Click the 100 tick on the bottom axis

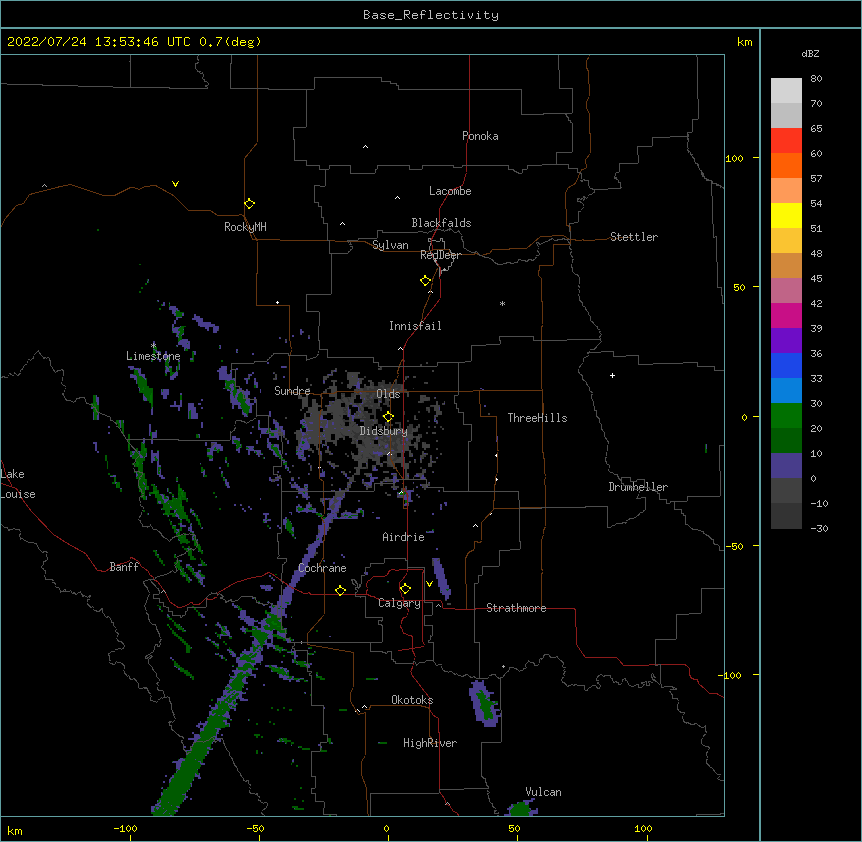point(643,828)
